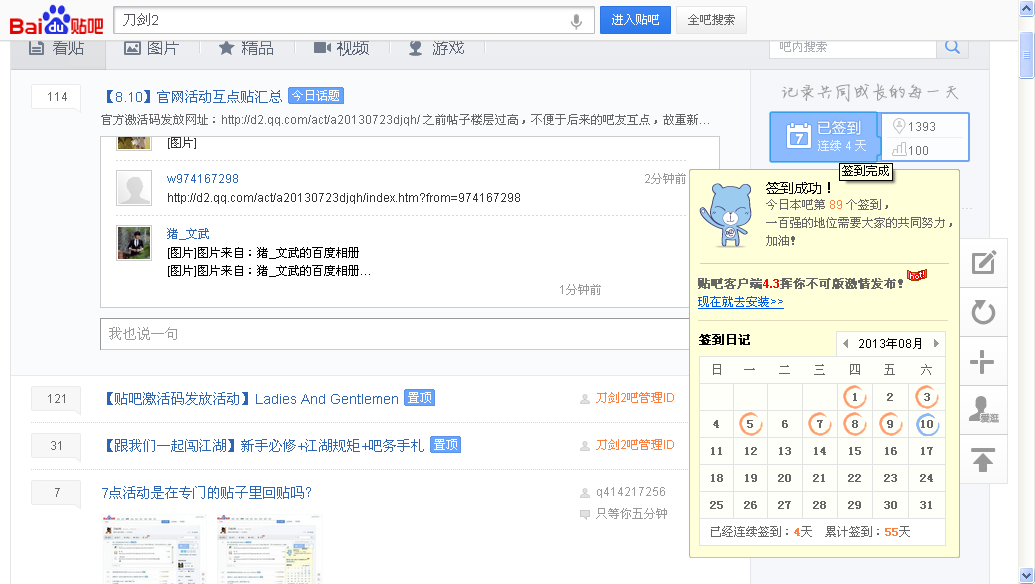Select day 8 in sign-in calendar
The image size is (1035, 584).
click(854, 424)
